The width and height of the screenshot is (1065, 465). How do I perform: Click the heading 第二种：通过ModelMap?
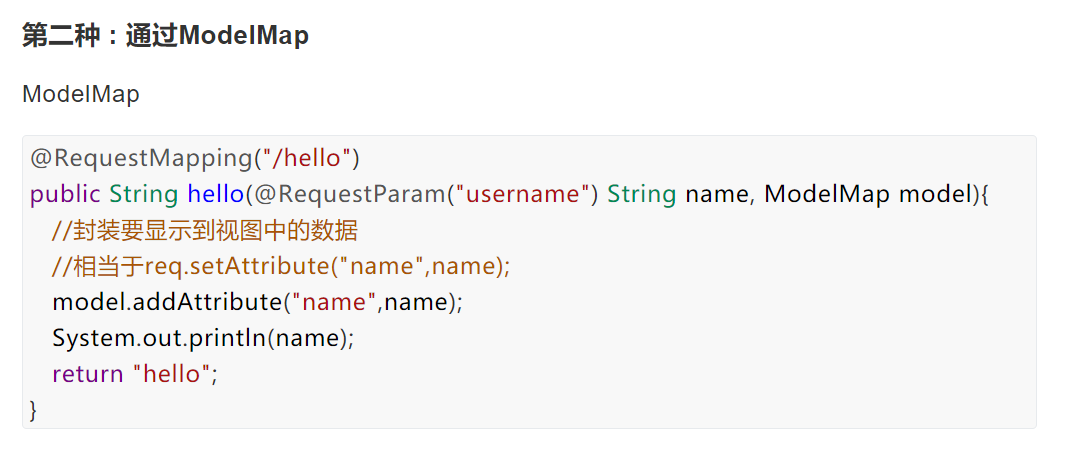(165, 36)
